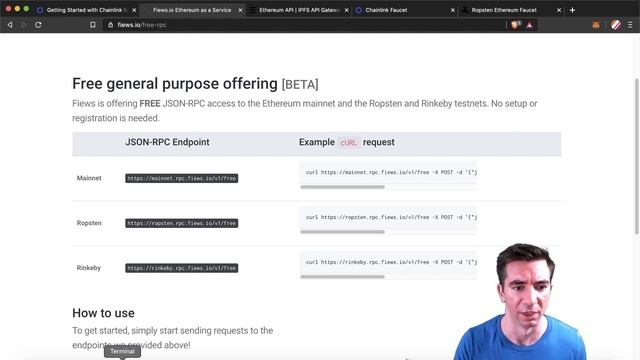Image resolution: width=640 pixels, height=360 pixels.
Task: Click the Terminal dock tooltip label
Action: coord(122,351)
